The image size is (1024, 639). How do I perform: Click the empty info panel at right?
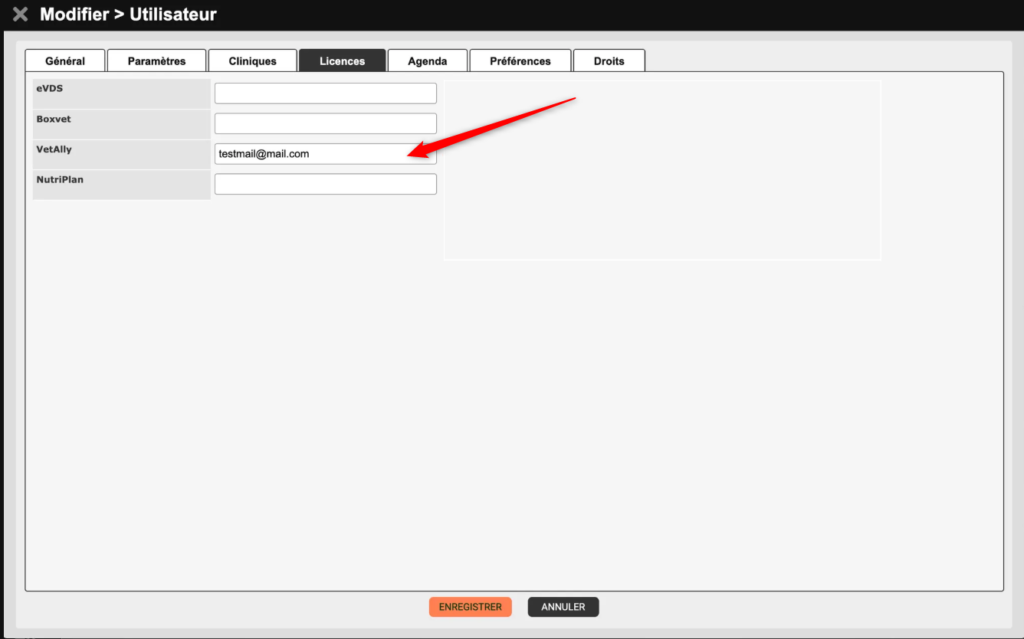[x=662, y=170]
